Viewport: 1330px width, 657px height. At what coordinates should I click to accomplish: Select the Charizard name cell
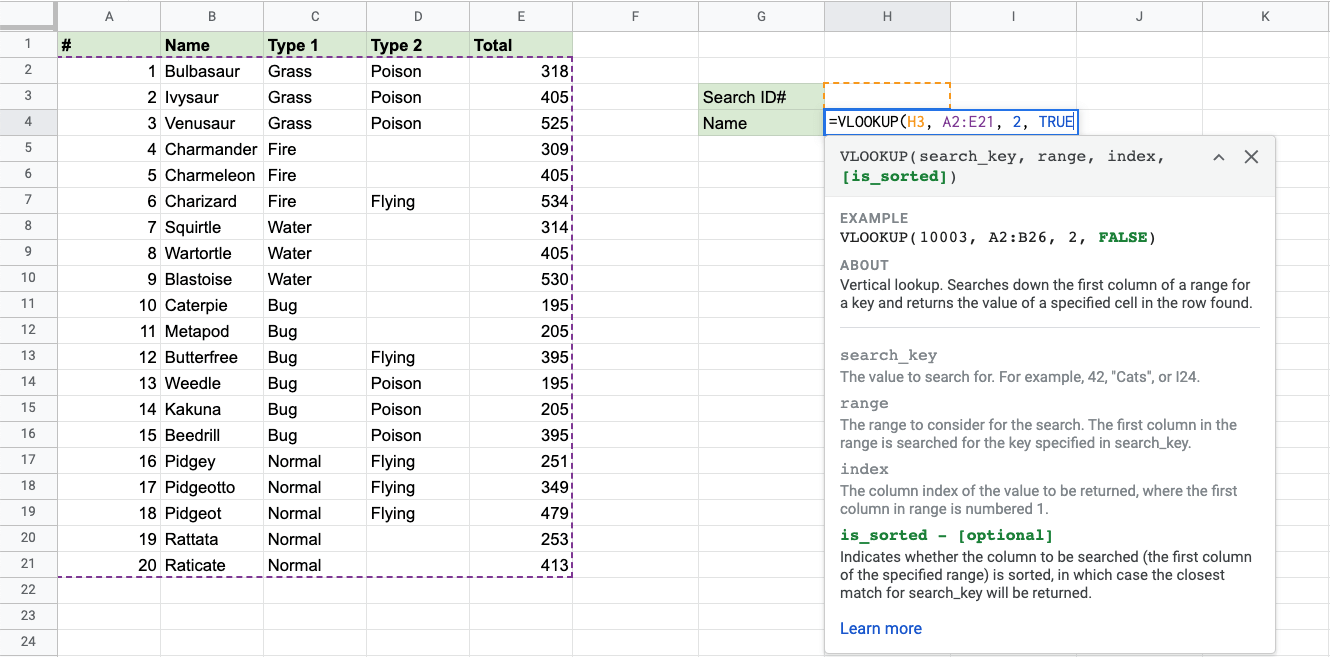(x=211, y=201)
